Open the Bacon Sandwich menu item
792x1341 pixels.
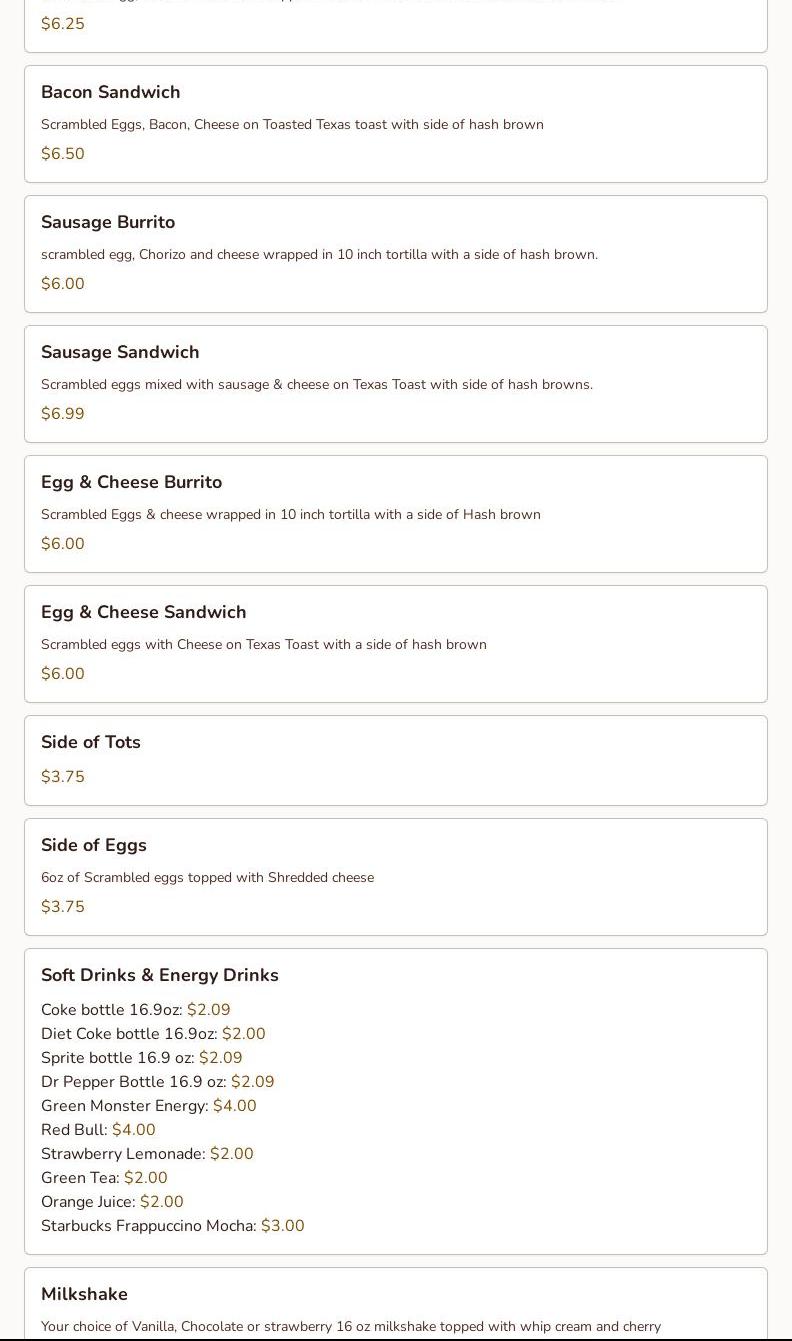click(396, 124)
